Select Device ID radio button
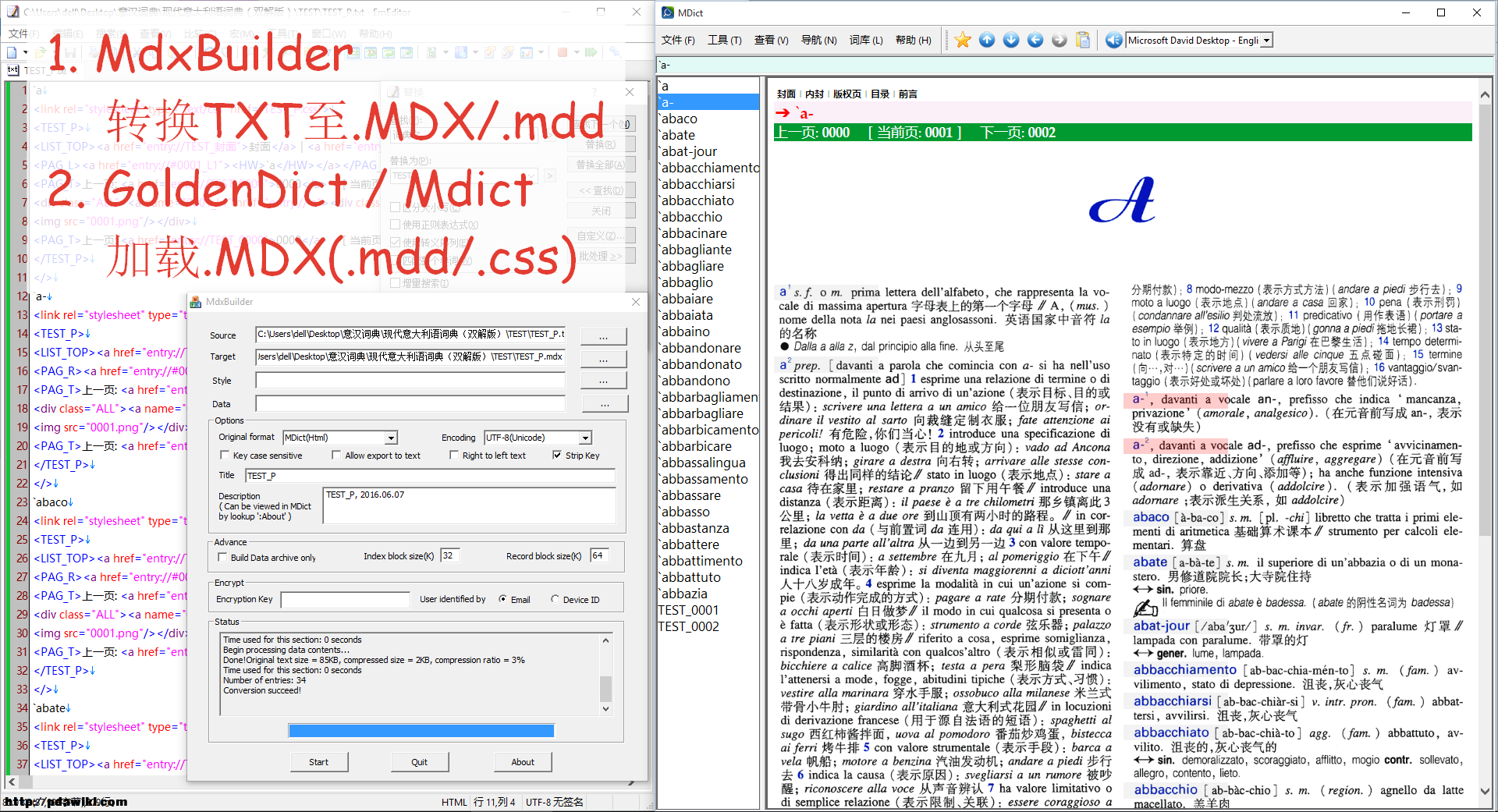1498x812 pixels. tap(555, 600)
